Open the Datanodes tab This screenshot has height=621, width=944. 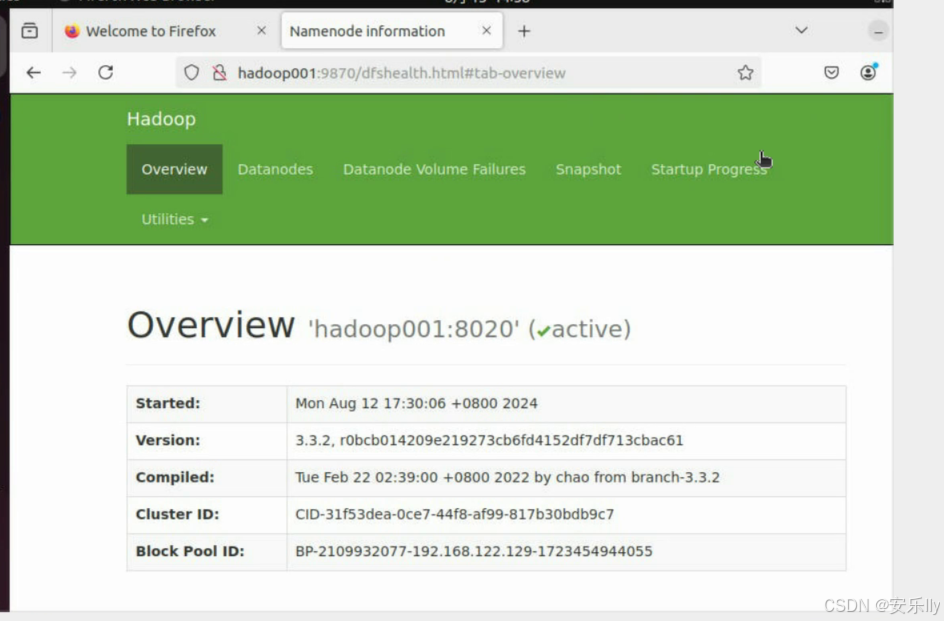tap(275, 169)
